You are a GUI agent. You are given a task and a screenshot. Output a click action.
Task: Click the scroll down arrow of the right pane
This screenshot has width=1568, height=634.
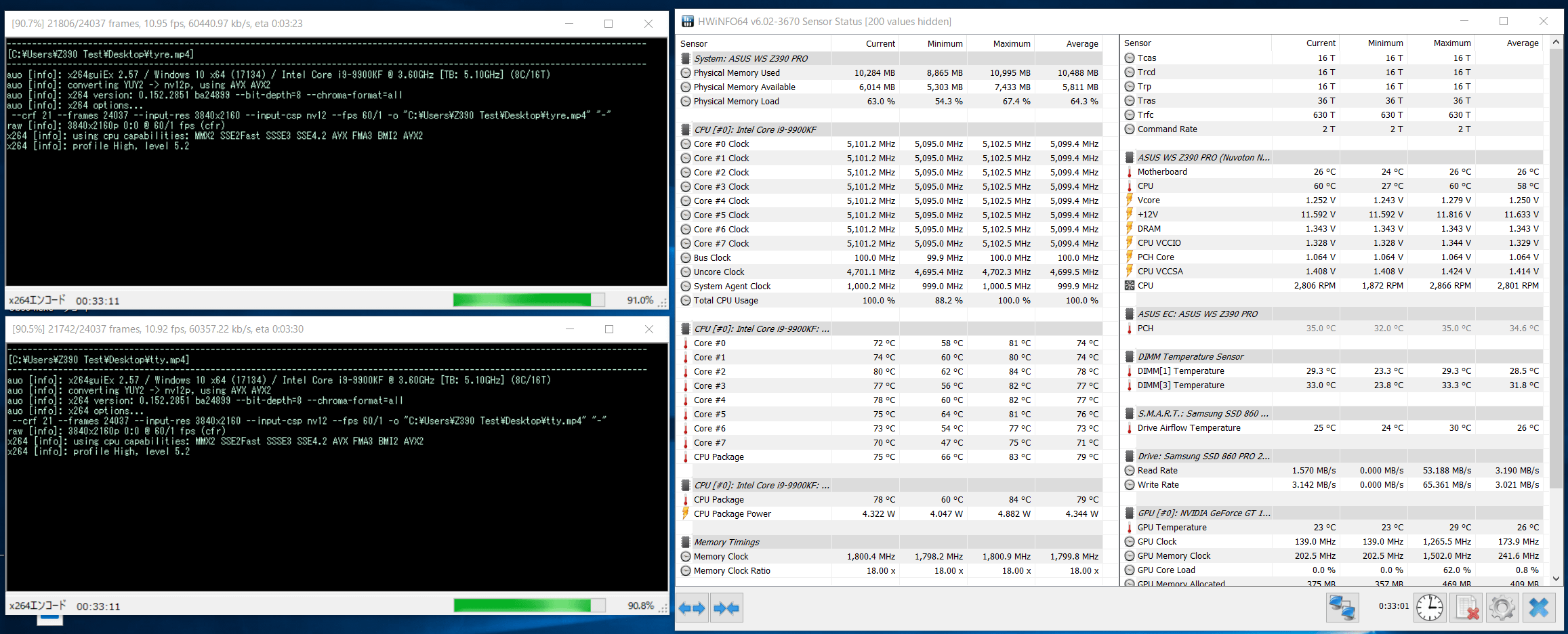coord(1556,578)
